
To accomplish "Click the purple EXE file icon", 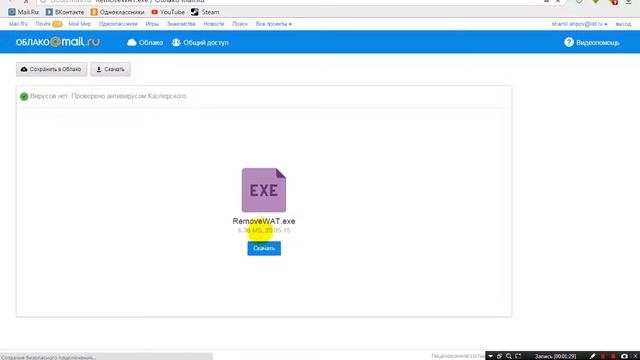I will point(264,190).
